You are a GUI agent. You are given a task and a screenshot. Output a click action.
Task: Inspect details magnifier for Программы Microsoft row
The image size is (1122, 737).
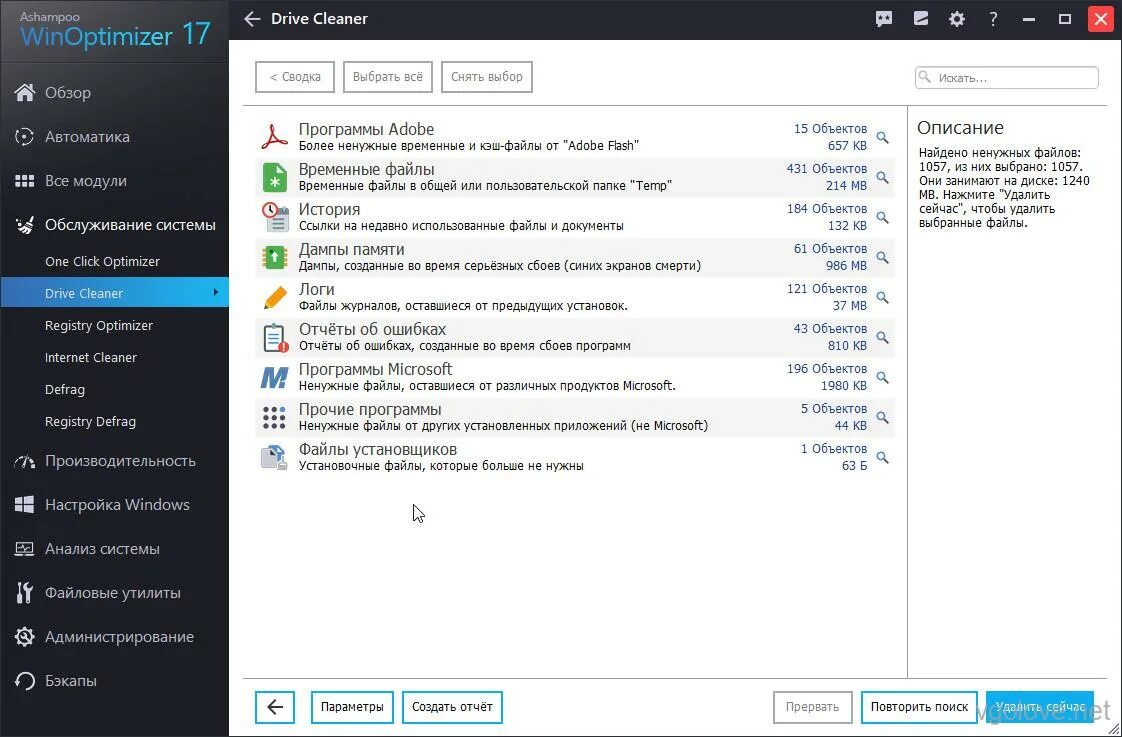[x=883, y=378]
